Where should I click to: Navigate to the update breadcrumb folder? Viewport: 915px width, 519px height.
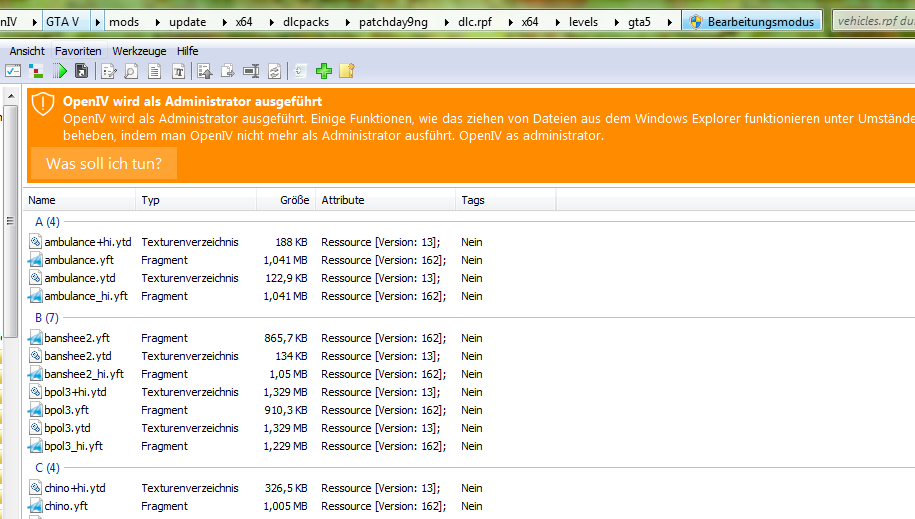point(187,22)
